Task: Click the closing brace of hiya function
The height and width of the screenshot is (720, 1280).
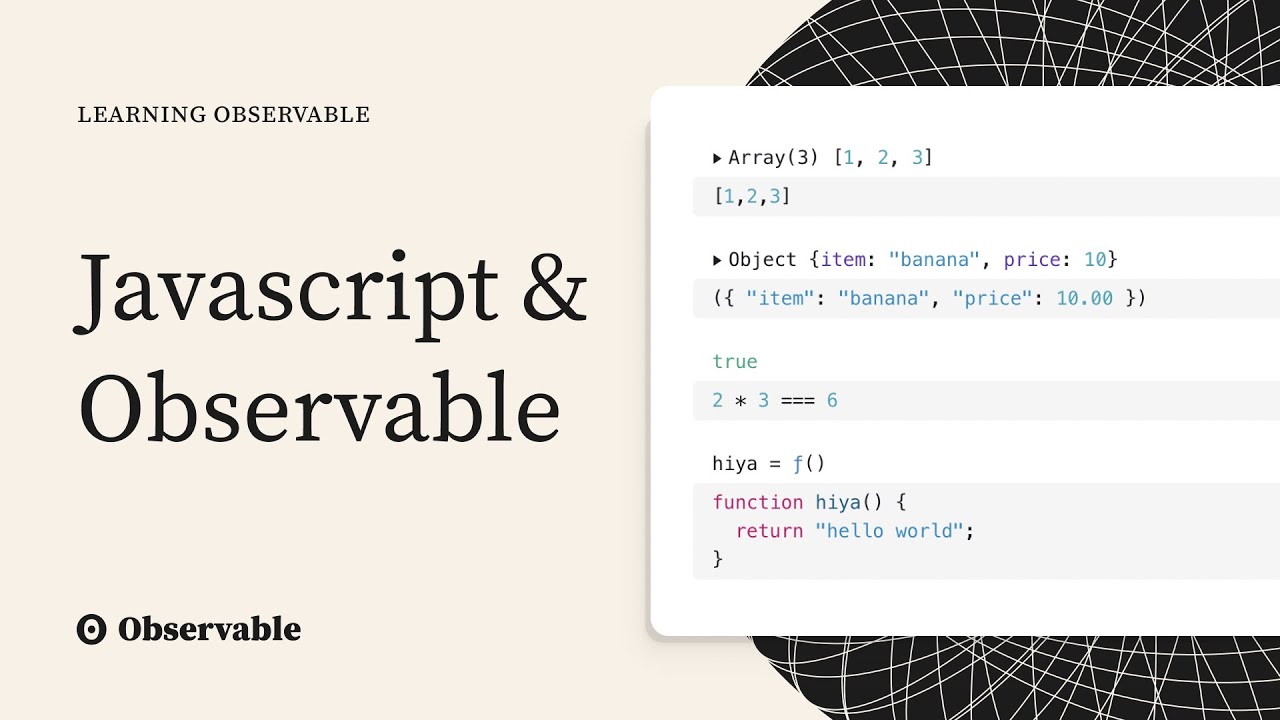Action: pos(717,559)
